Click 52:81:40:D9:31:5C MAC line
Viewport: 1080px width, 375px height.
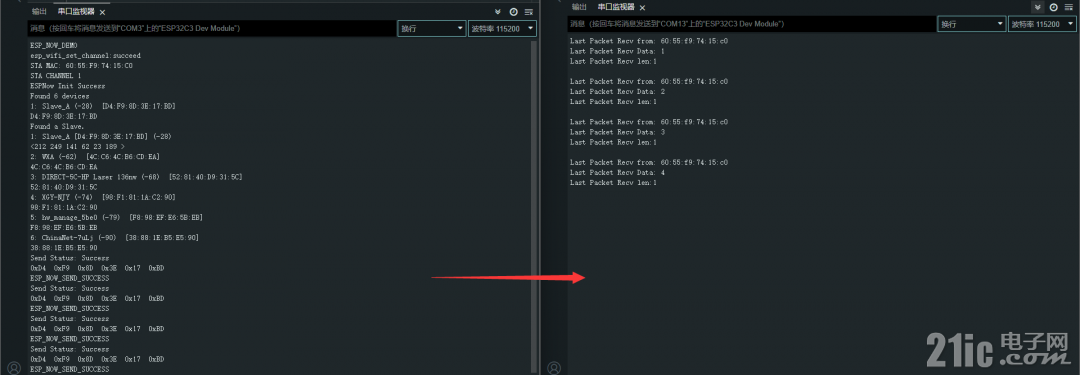tap(63, 188)
